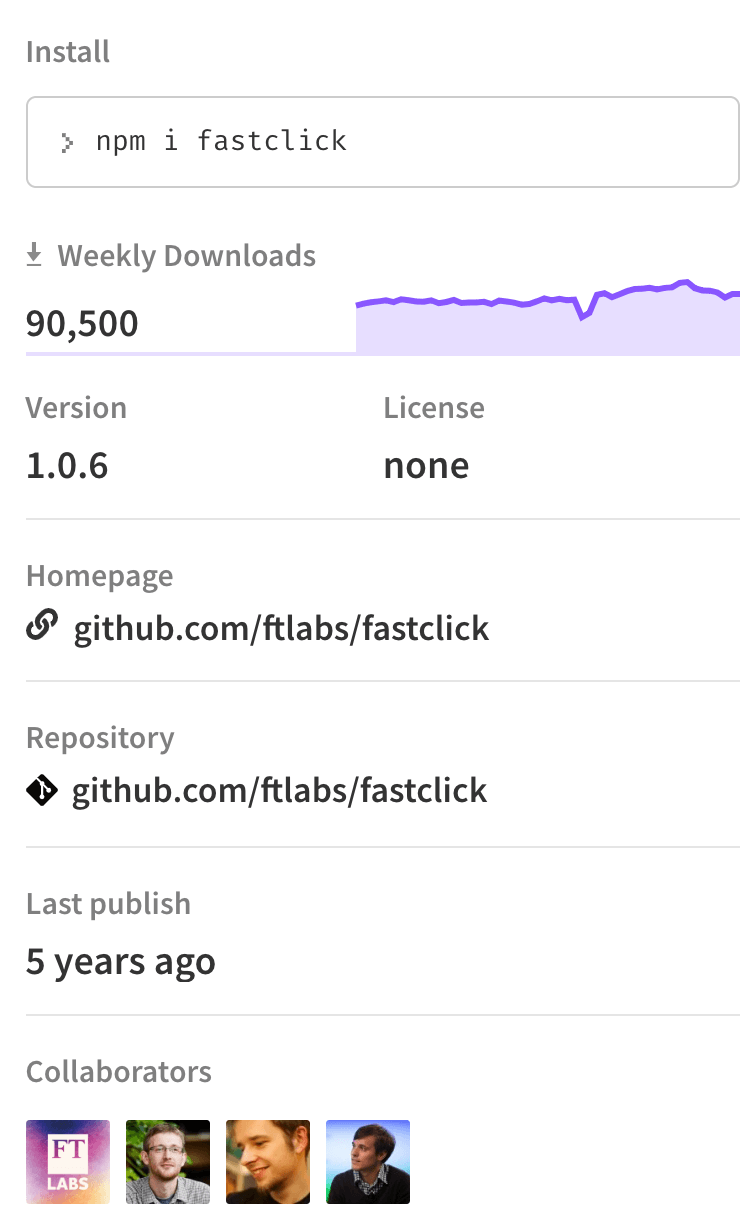Open the FT Labs collaborator avatar
Image resolution: width=754 pixels, height=1216 pixels.
tap(67, 1161)
